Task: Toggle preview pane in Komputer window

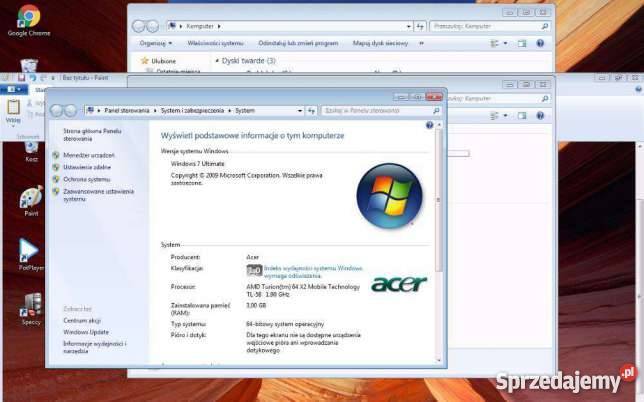Action: pyautogui.click(x=519, y=43)
